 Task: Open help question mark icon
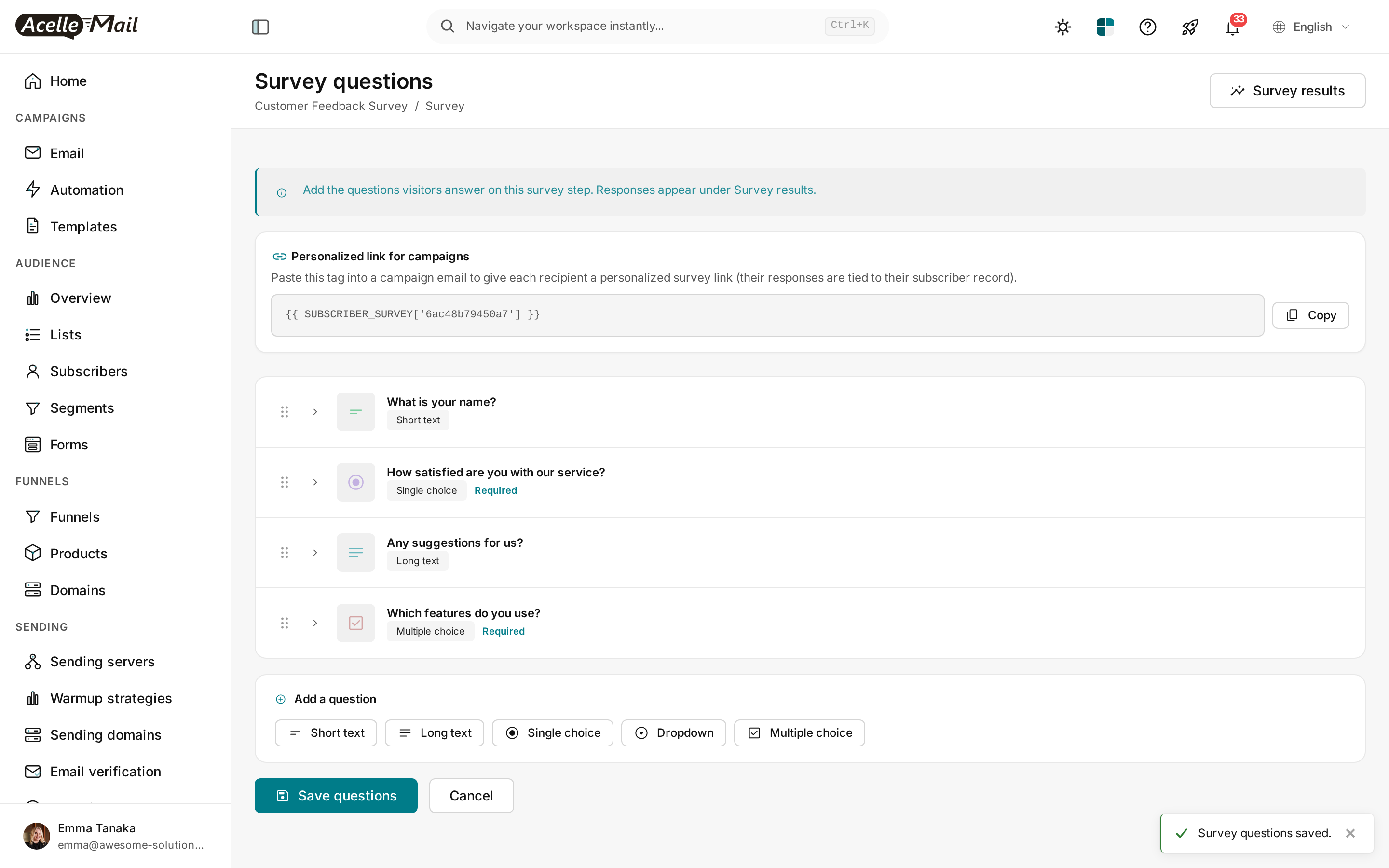(x=1147, y=27)
